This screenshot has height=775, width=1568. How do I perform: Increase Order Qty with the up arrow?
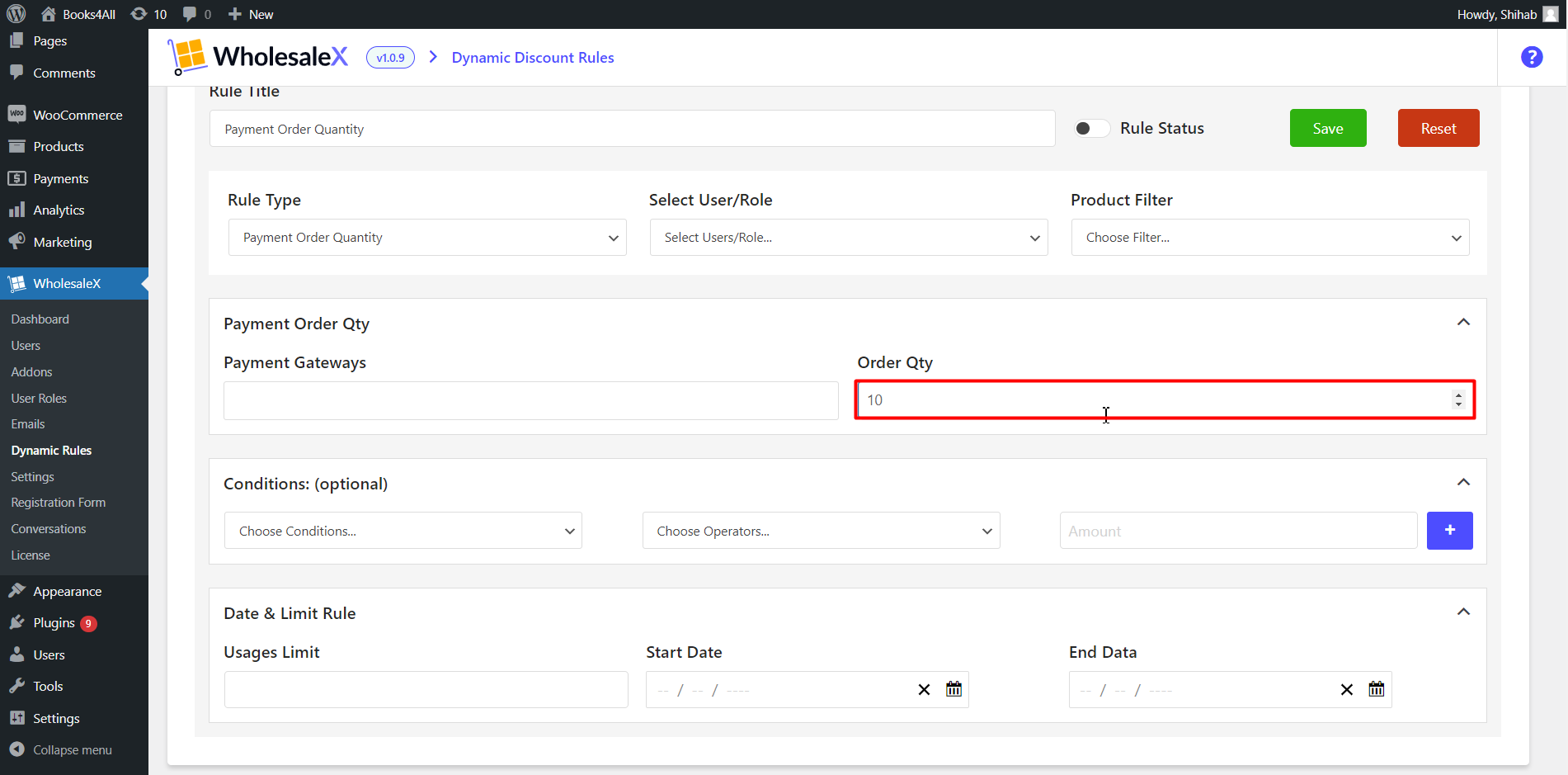click(1458, 395)
